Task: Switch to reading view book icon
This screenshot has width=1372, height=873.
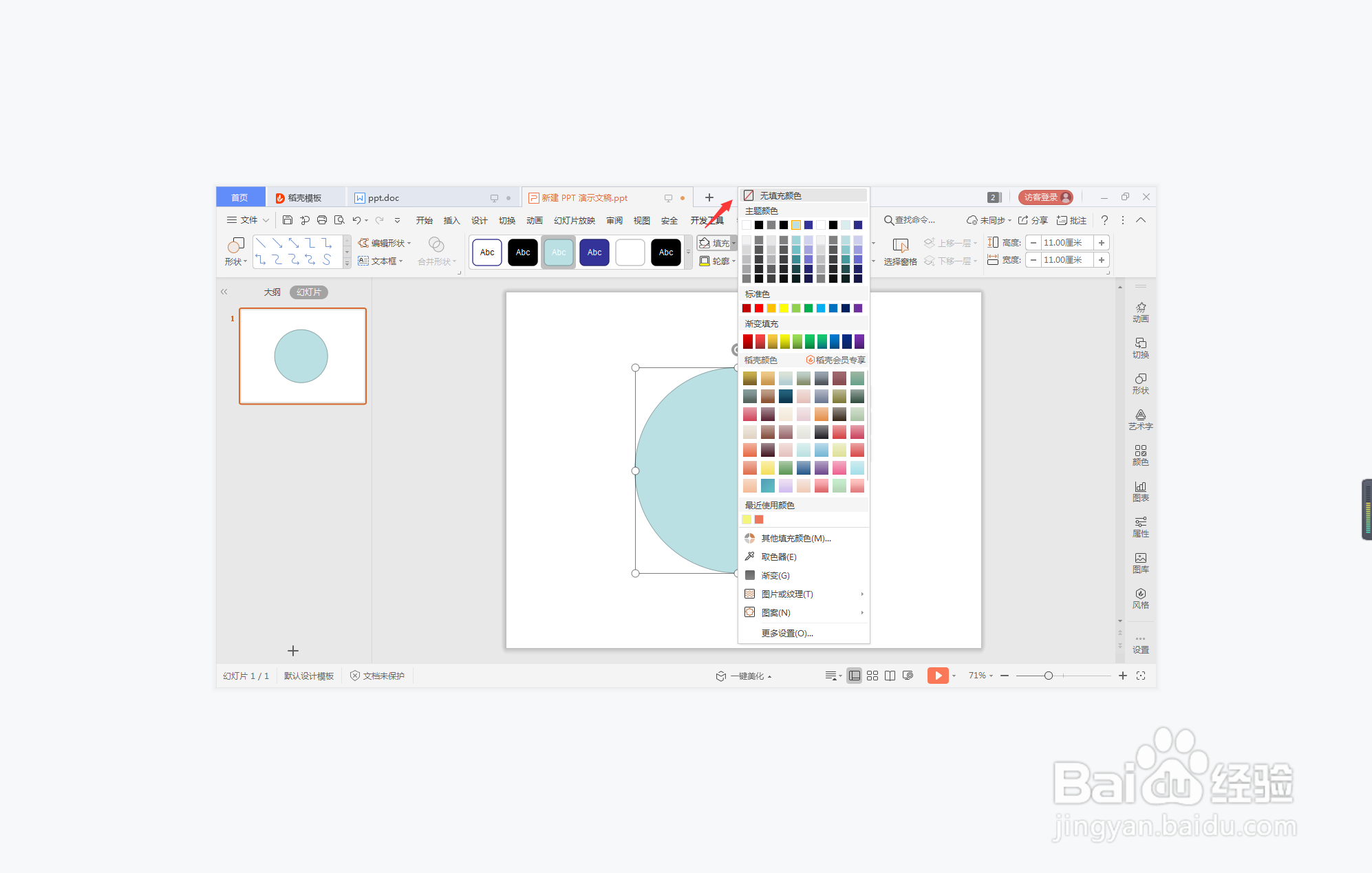Action: click(x=890, y=676)
